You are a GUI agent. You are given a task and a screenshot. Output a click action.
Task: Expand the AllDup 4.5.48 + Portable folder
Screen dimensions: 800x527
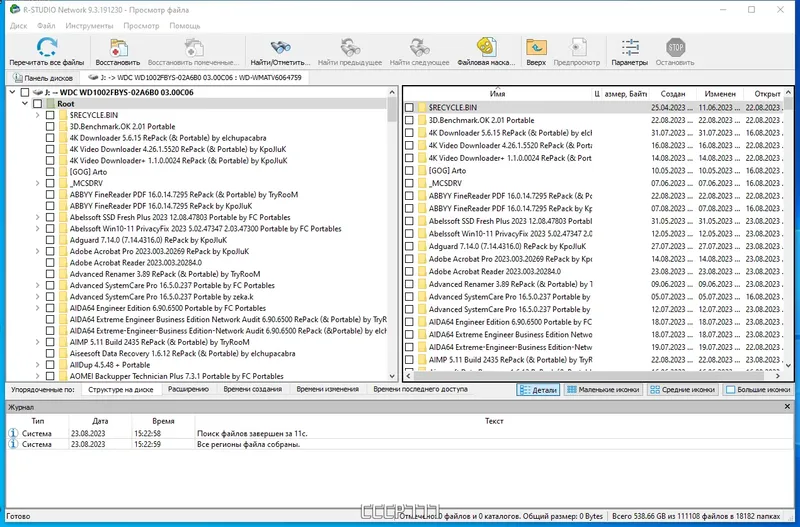point(38,365)
